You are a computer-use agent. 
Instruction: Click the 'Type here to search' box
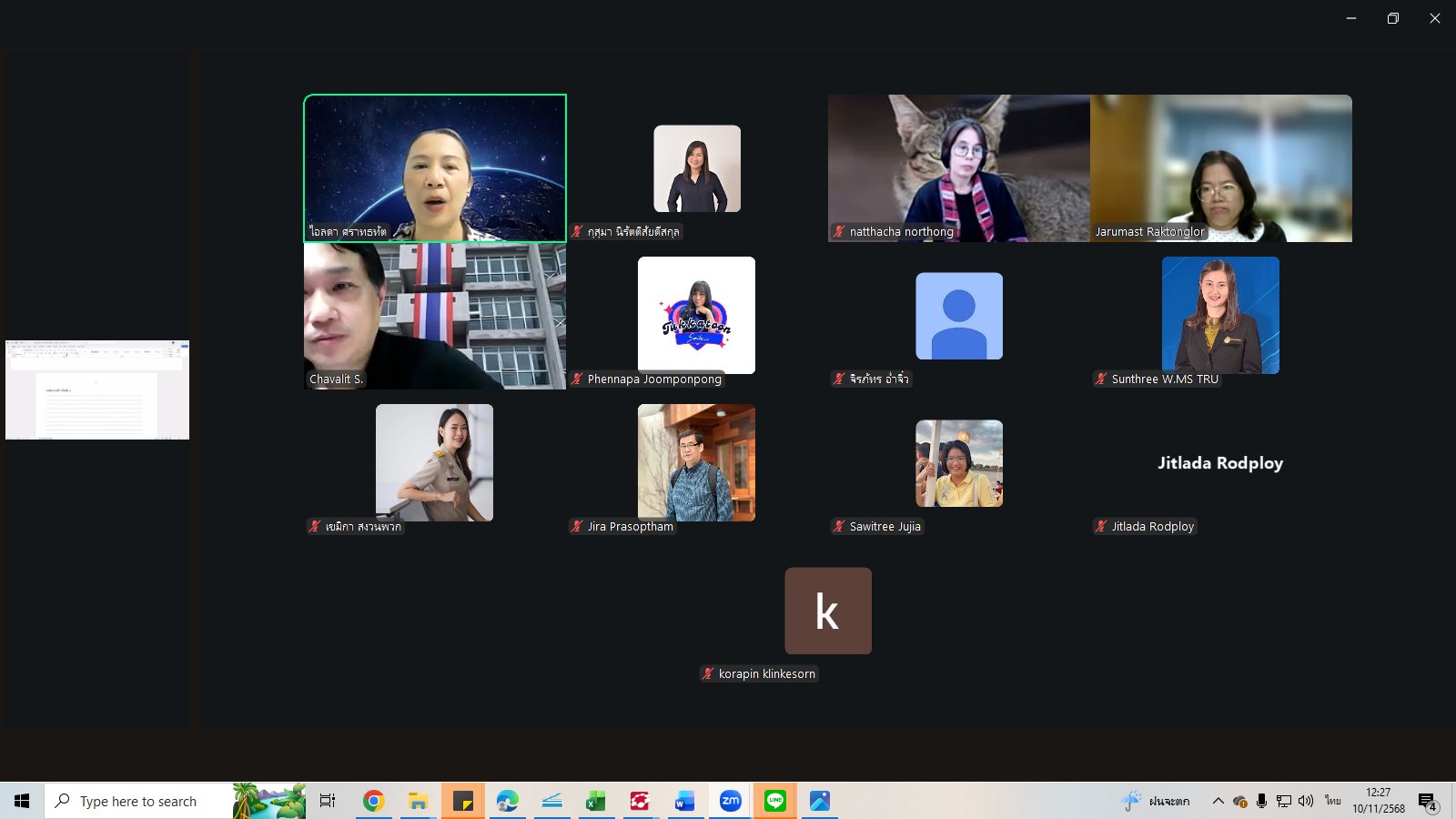pyautogui.click(x=138, y=801)
